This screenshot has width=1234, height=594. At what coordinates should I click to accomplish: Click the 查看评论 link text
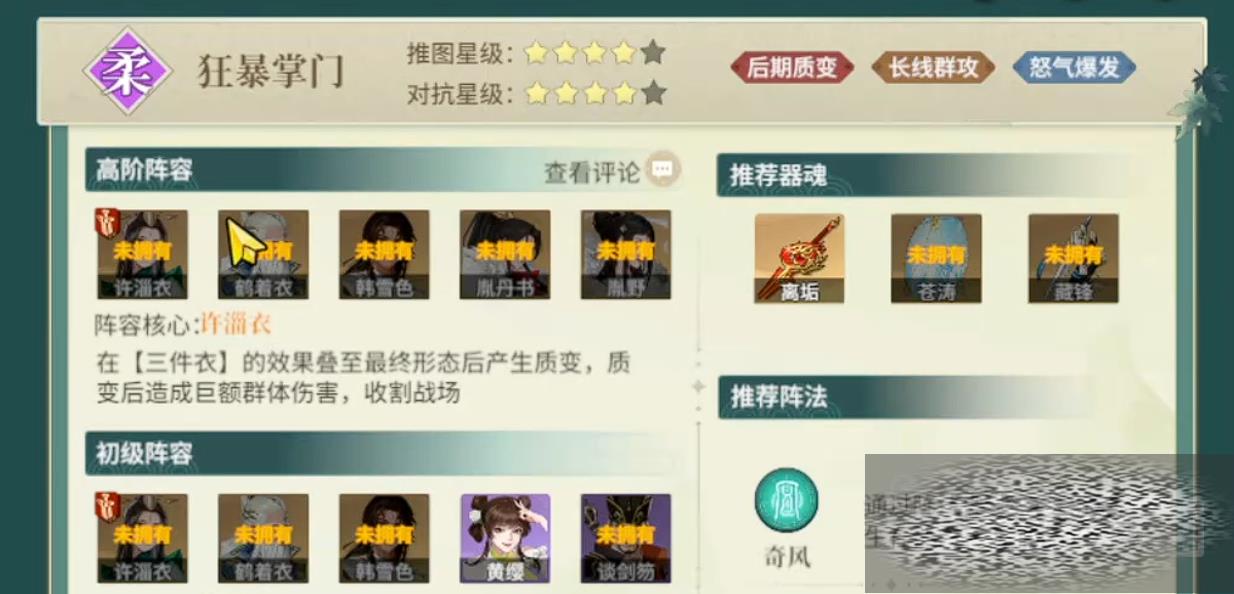click(x=591, y=171)
